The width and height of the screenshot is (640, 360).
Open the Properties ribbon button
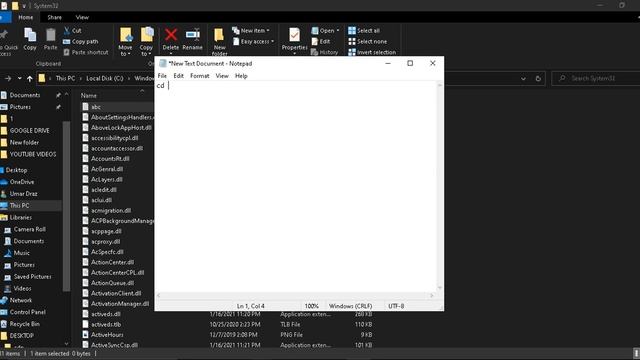pos(294,40)
